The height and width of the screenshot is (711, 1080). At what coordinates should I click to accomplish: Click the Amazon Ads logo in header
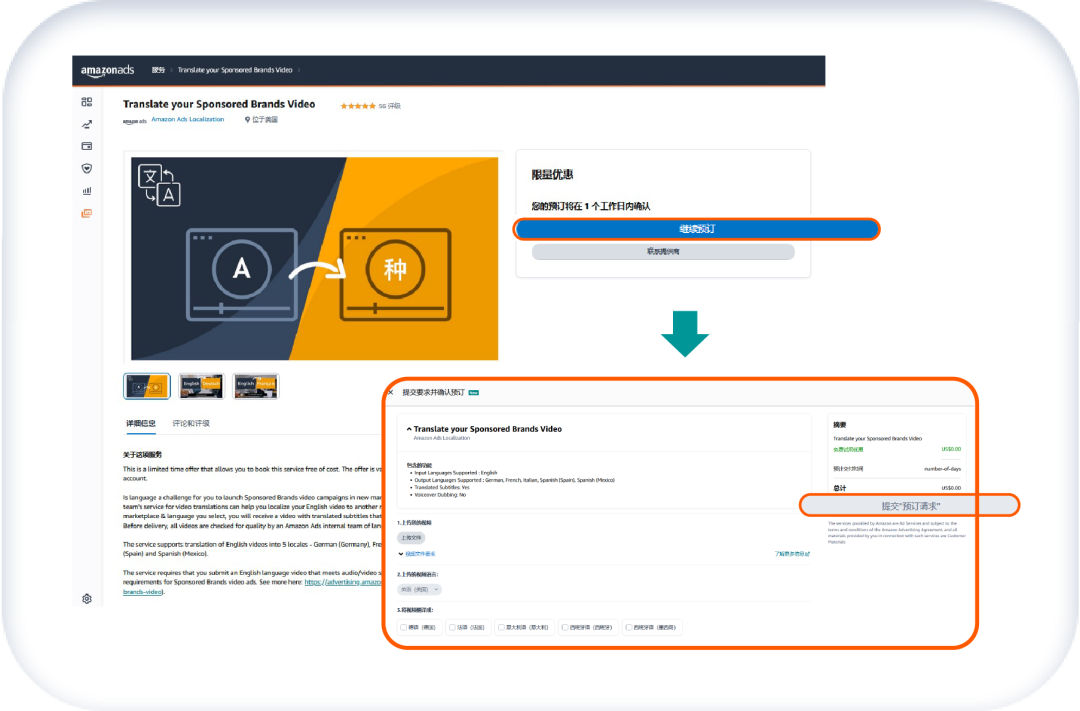click(x=107, y=70)
